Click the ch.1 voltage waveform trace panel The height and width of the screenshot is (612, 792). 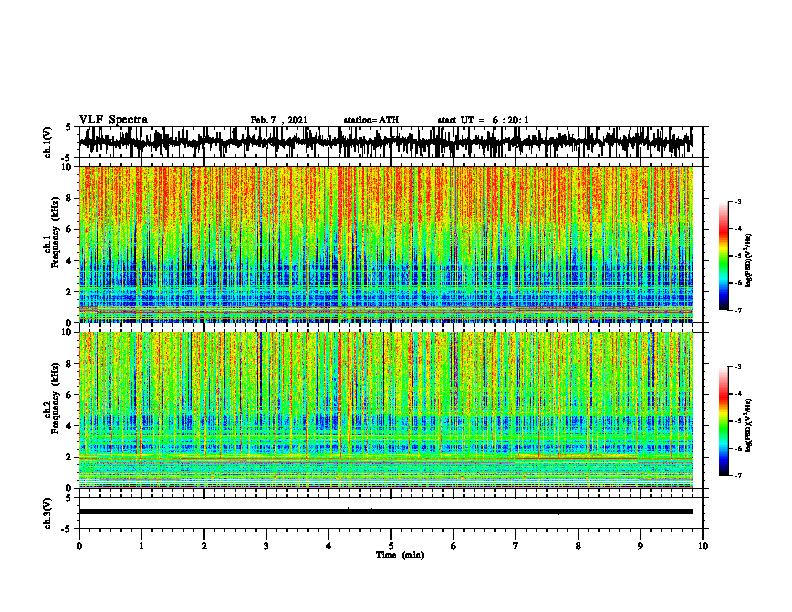391,142
